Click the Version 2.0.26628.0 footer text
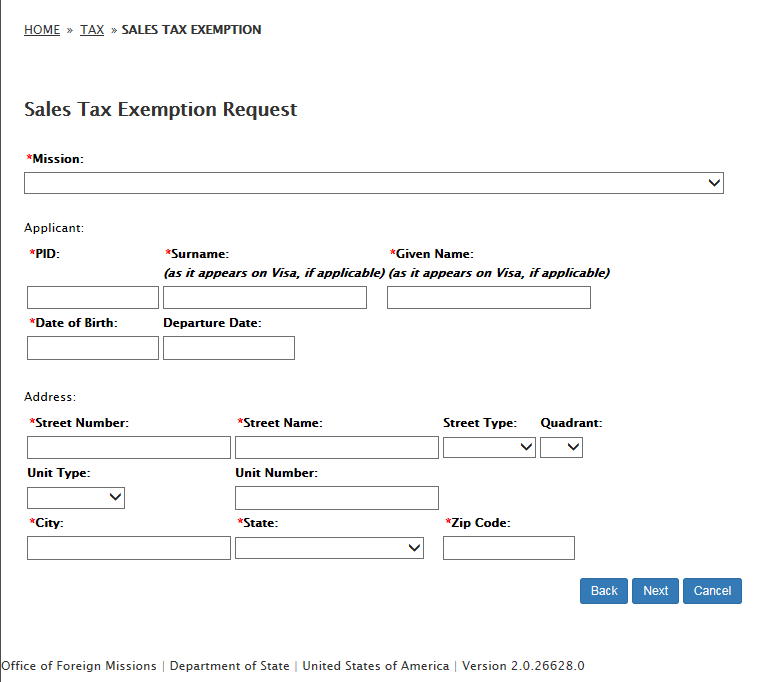 pyautogui.click(x=523, y=666)
